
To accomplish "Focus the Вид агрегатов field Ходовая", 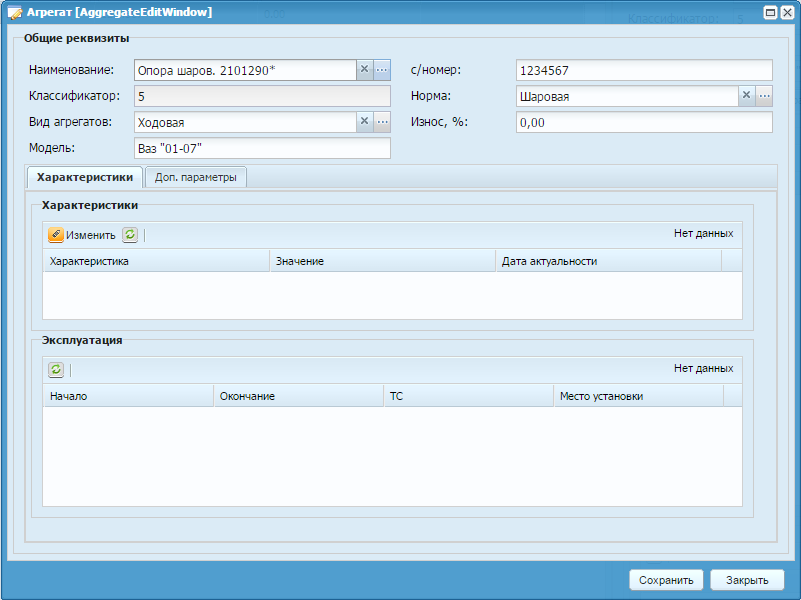I will click(x=245, y=123).
